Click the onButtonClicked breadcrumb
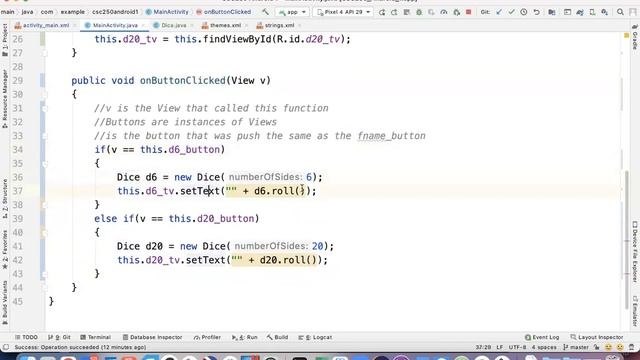The width and height of the screenshot is (640, 360). coord(224,12)
